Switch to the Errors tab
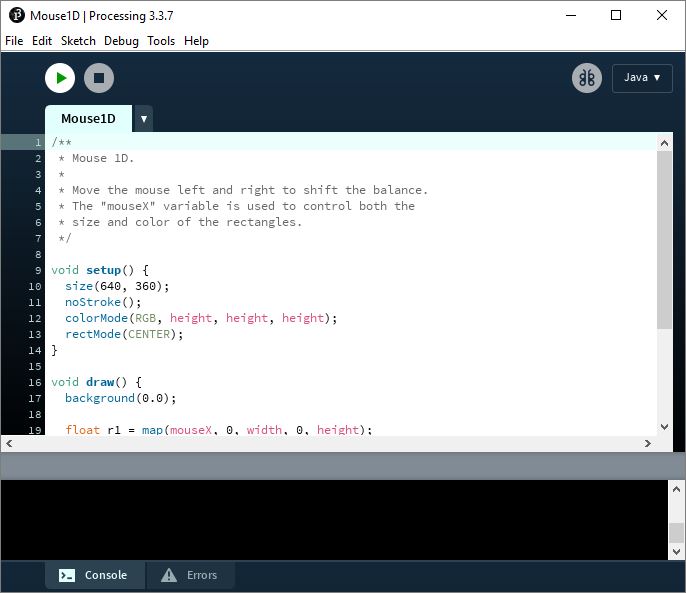This screenshot has height=593, width=686. tap(190, 575)
